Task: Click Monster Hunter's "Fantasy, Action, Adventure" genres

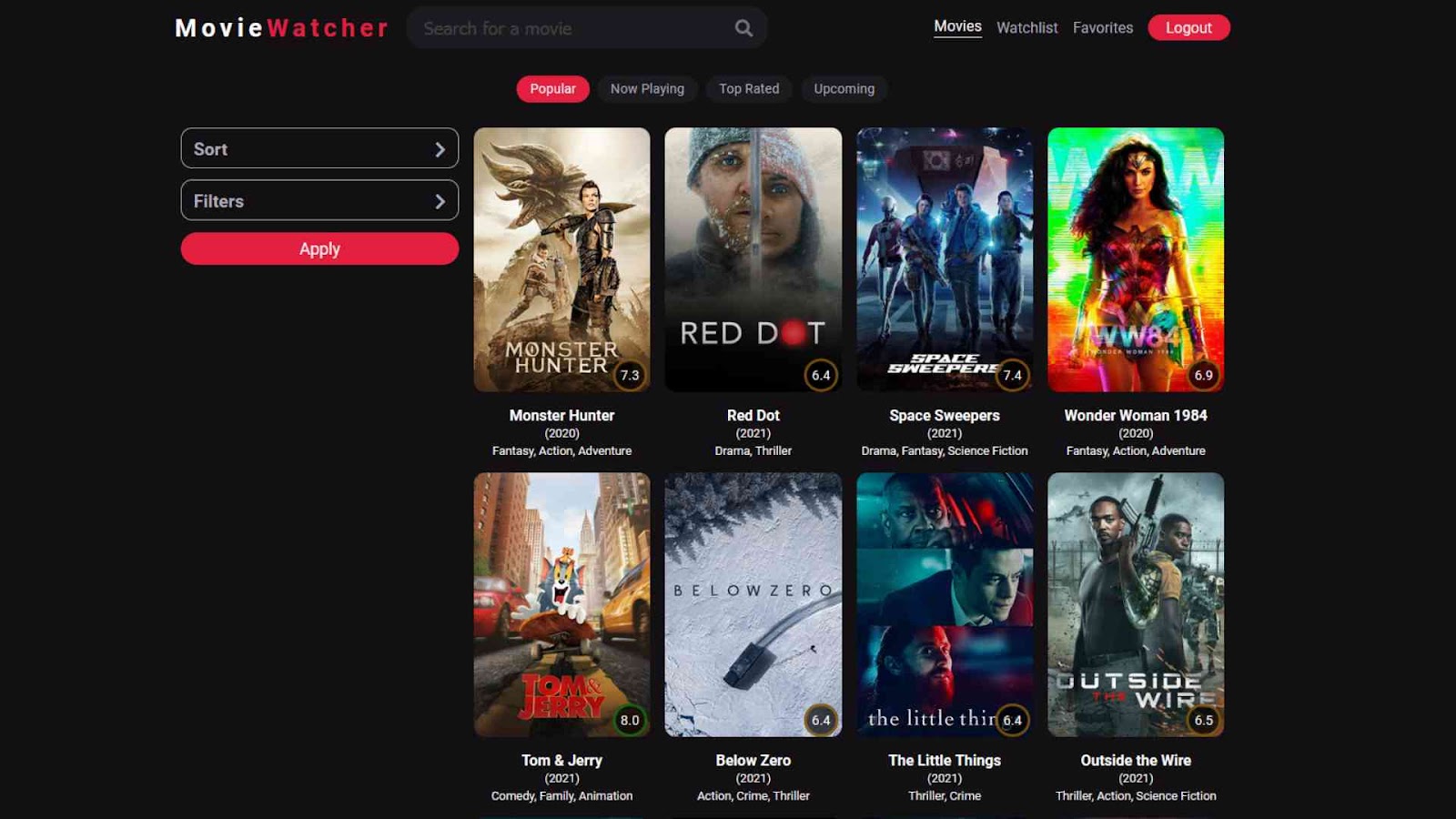Action: coord(562,450)
